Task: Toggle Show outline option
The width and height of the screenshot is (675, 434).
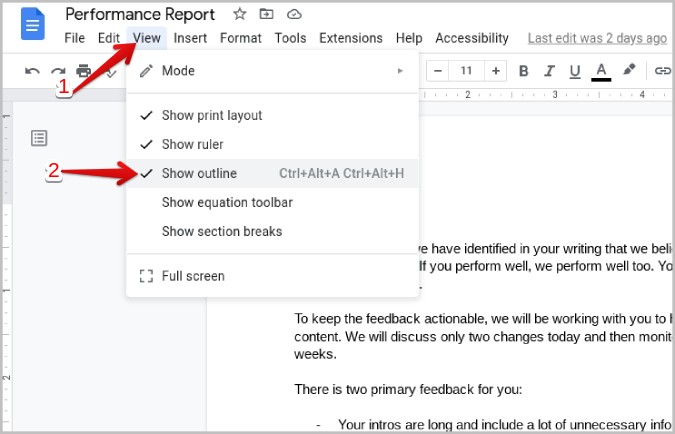Action: pyautogui.click(x=272, y=173)
